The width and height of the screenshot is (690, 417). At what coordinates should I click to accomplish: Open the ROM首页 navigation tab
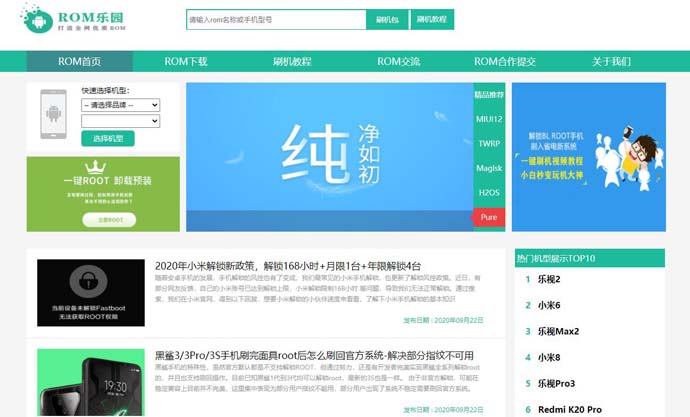click(x=80, y=62)
